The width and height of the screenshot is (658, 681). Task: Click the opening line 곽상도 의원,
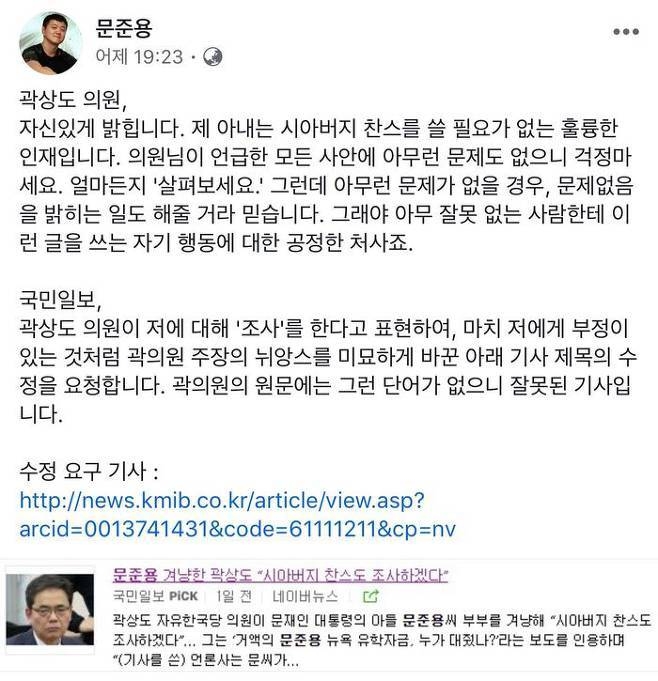[73, 100]
